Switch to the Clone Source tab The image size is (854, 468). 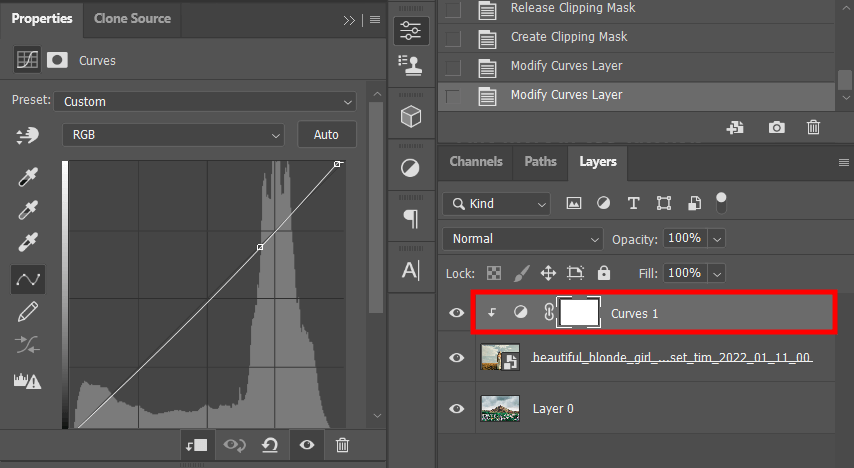click(x=132, y=19)
